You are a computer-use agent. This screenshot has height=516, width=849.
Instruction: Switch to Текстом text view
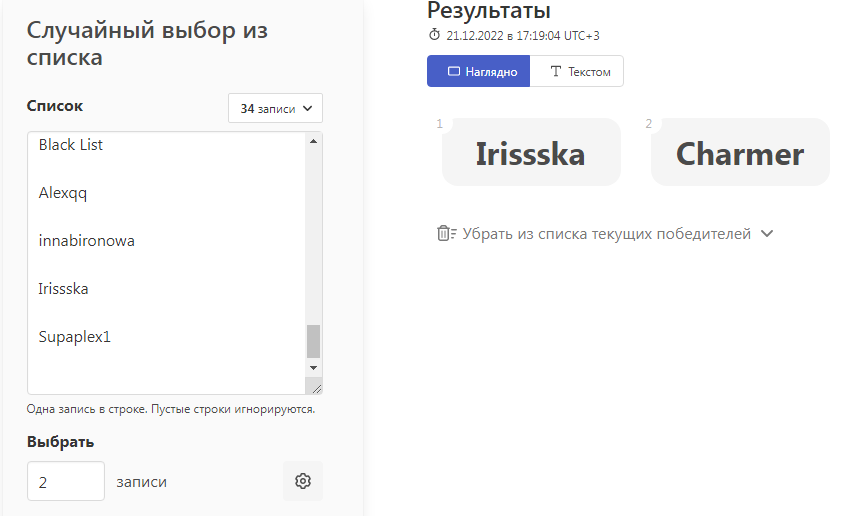click(577, 71)
